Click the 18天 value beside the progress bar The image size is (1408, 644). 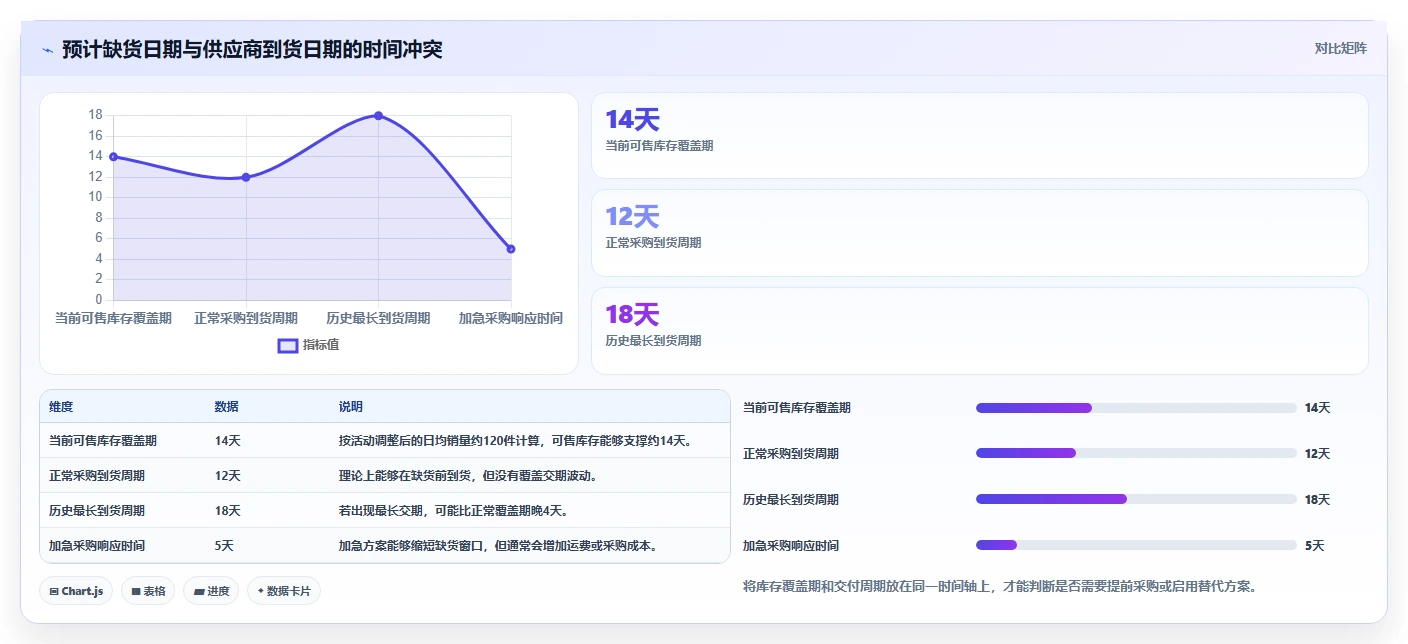1317,500
